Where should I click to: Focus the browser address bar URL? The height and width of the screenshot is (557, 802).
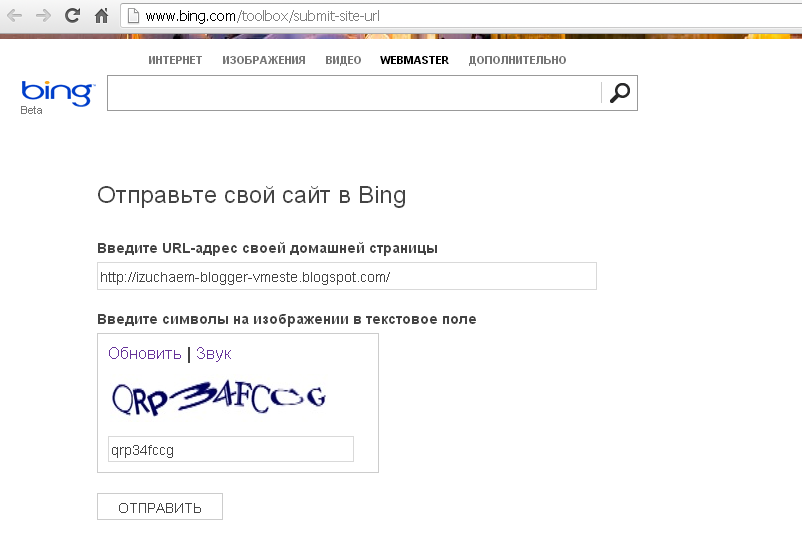coord(262,16)
